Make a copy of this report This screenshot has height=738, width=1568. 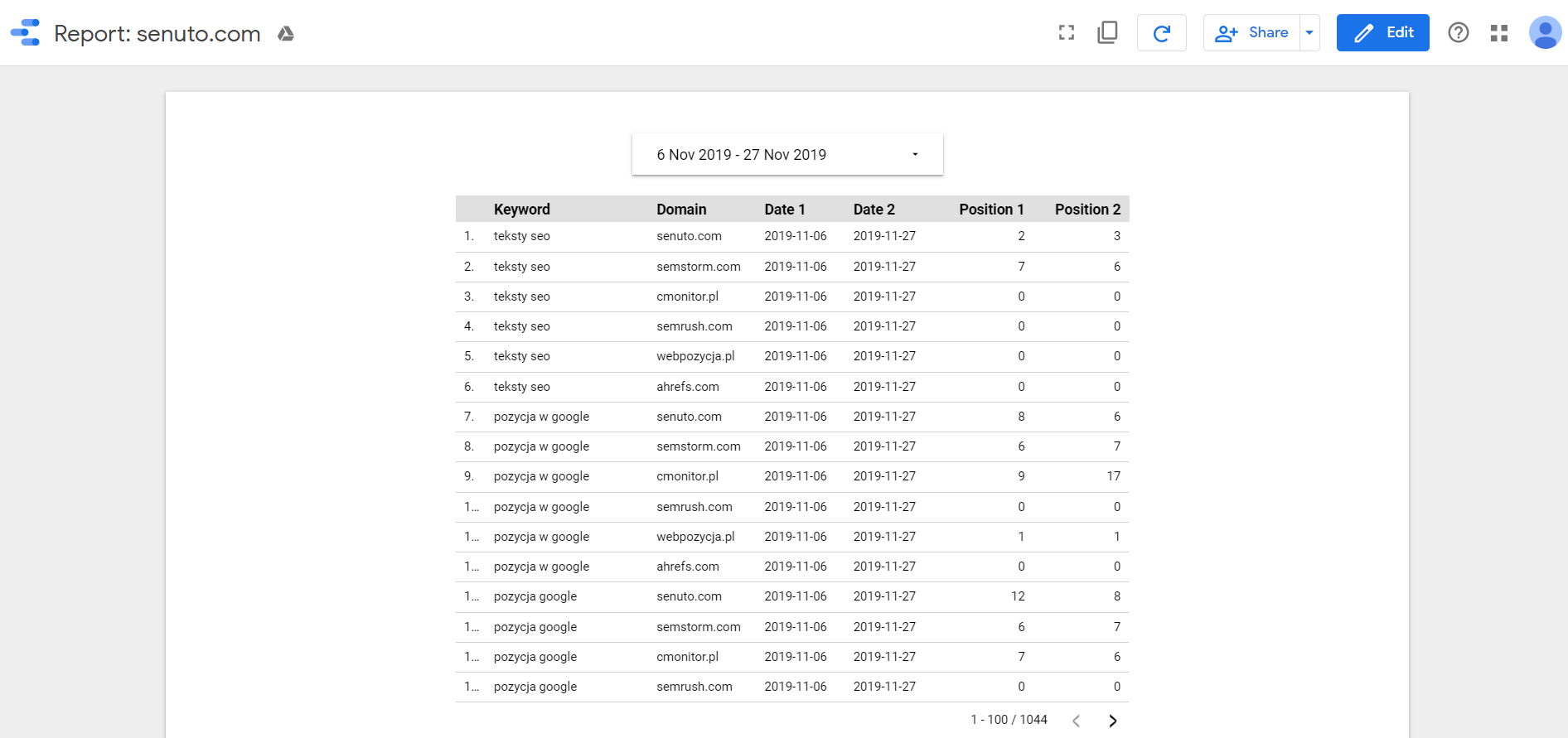pyautogui.click(x=1107, y=32)
